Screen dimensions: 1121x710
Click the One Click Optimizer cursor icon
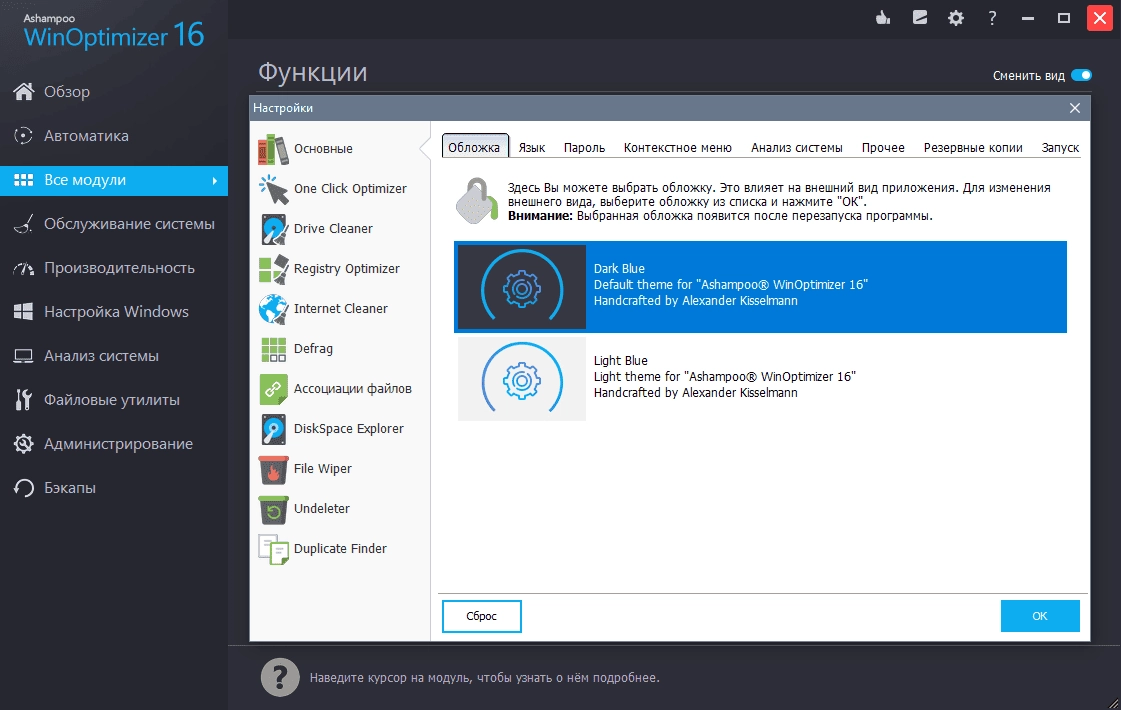(273, 189)
